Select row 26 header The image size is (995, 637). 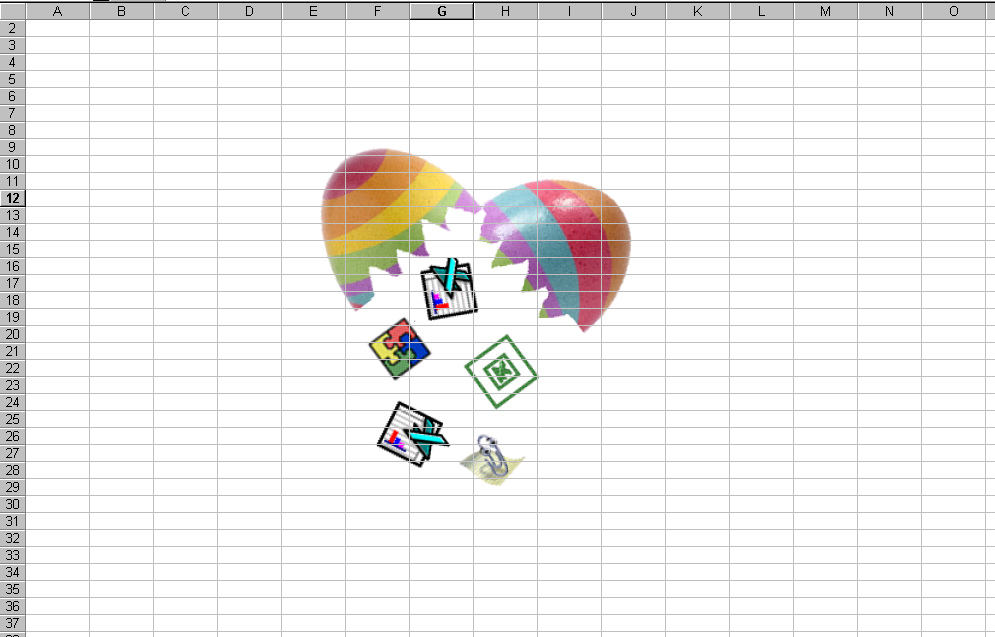13,437
